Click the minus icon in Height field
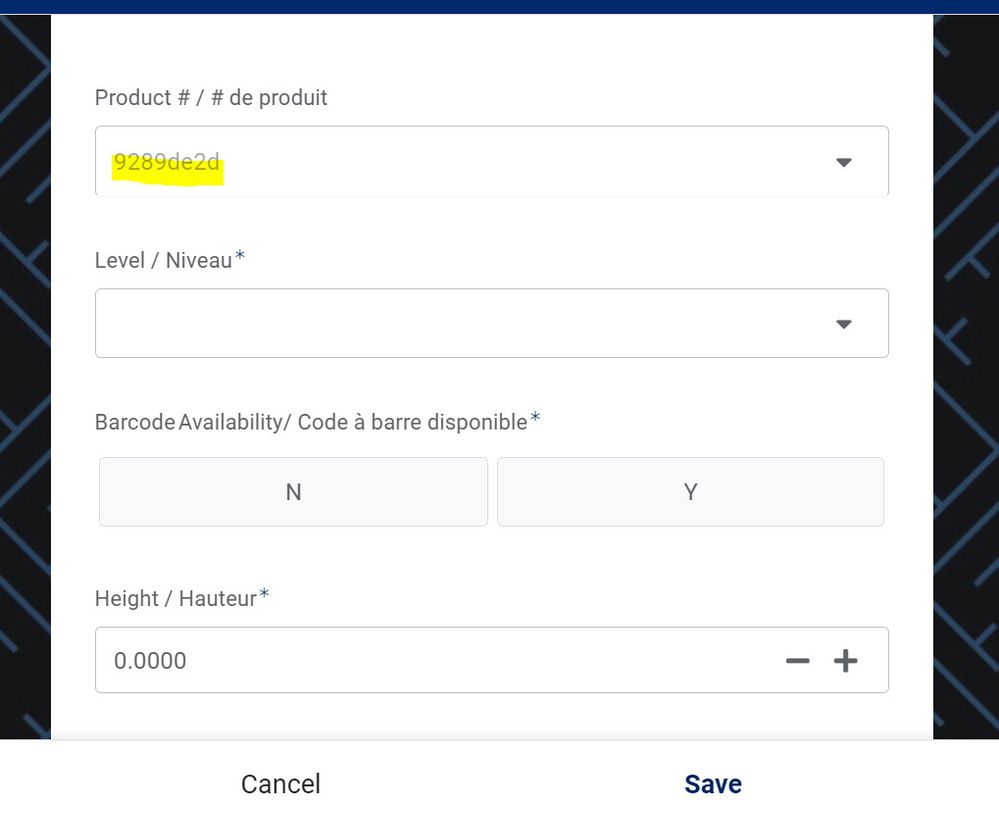The width and height of the screenshot is (999, 814). coord(798,660)
